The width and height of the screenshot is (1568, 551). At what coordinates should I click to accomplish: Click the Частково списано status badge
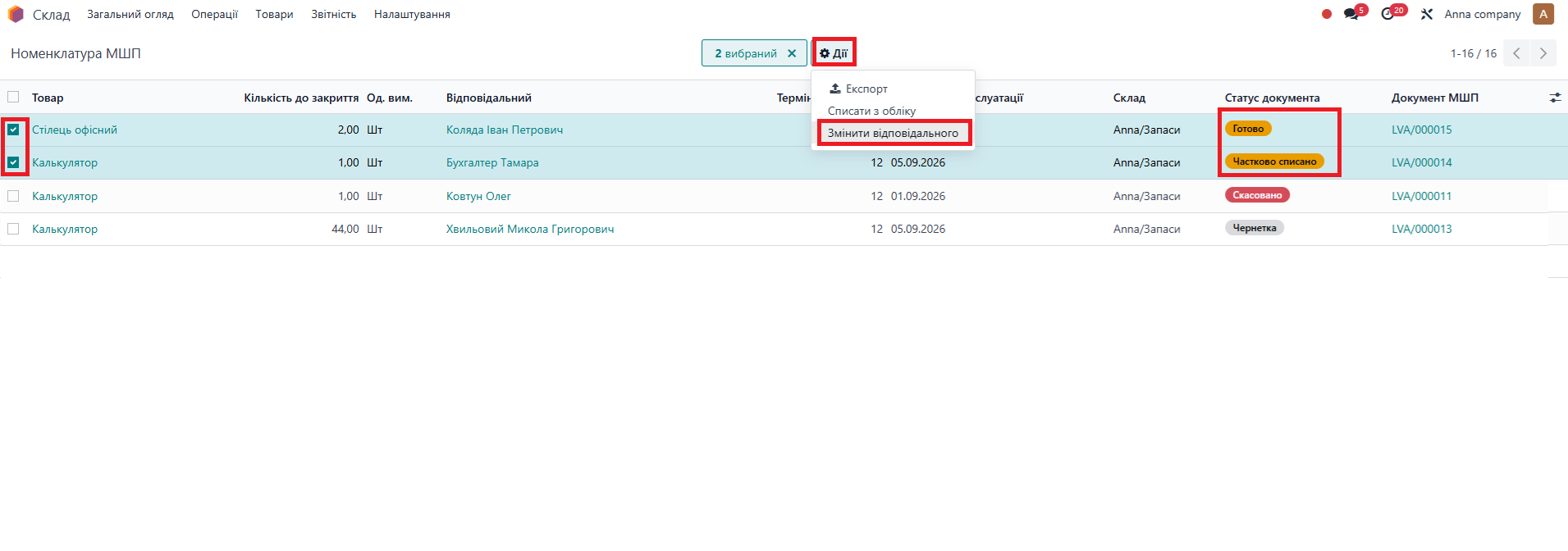pos(1273,162)
